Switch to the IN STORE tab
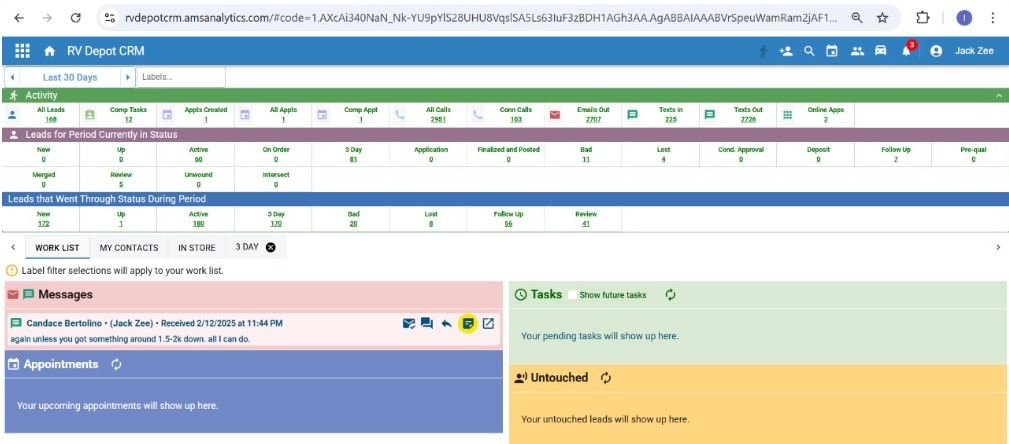The width and height of the screenshot is (1009, 444). (196, 247)
